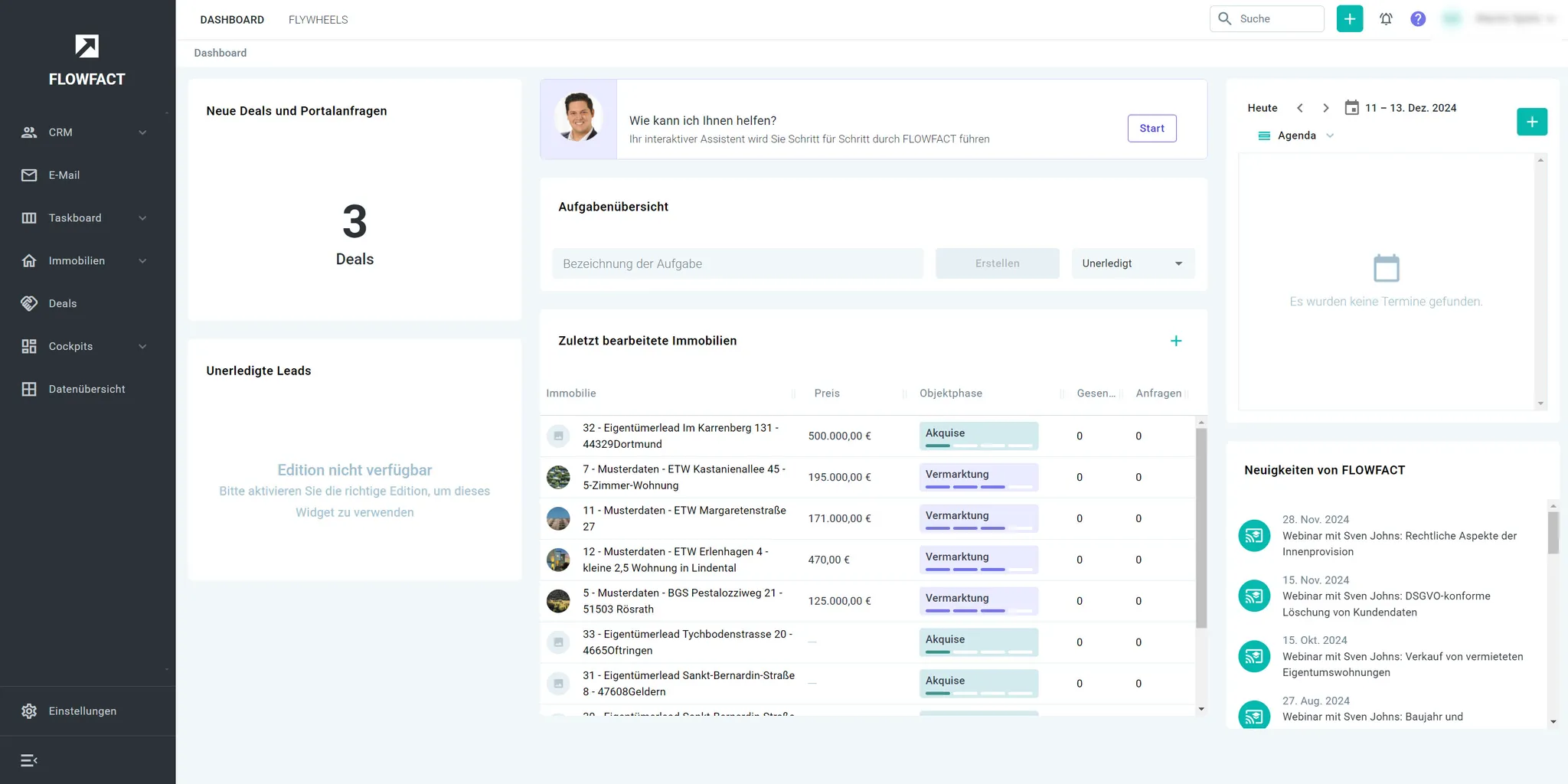The image size is (1568, 784).
Task: Expand the CRM submenu chevron
Action: click(x=142, y=132)
